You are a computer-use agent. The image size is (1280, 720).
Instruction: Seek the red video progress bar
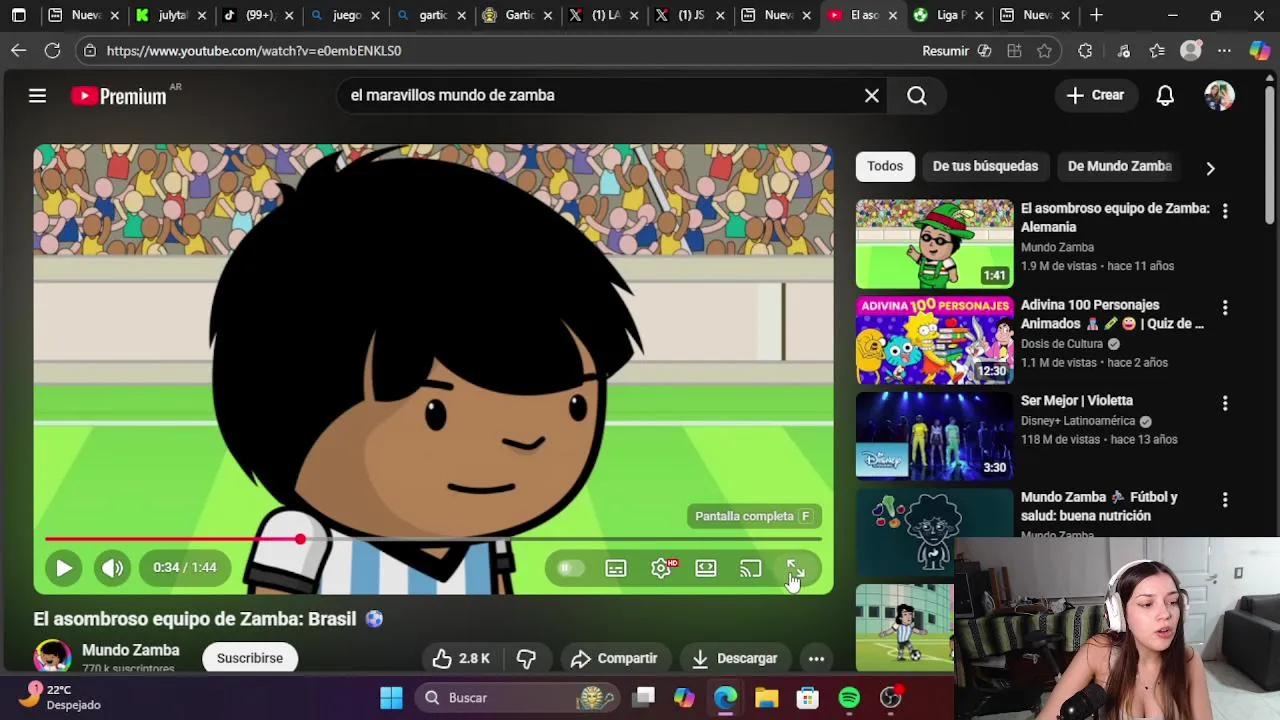(433, 539)
